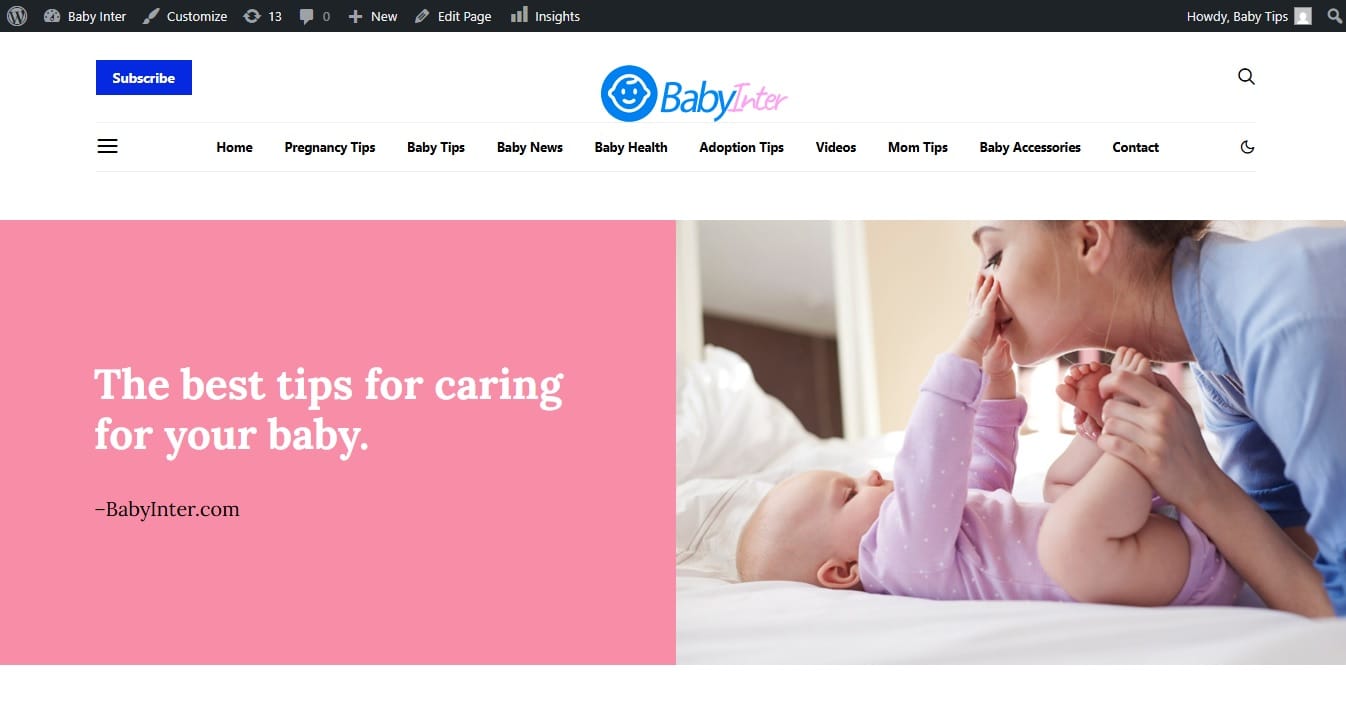Click the blue Subscribe button
Image resolution: width=1346 pixels, height=708 pixels.
(144, 78)
